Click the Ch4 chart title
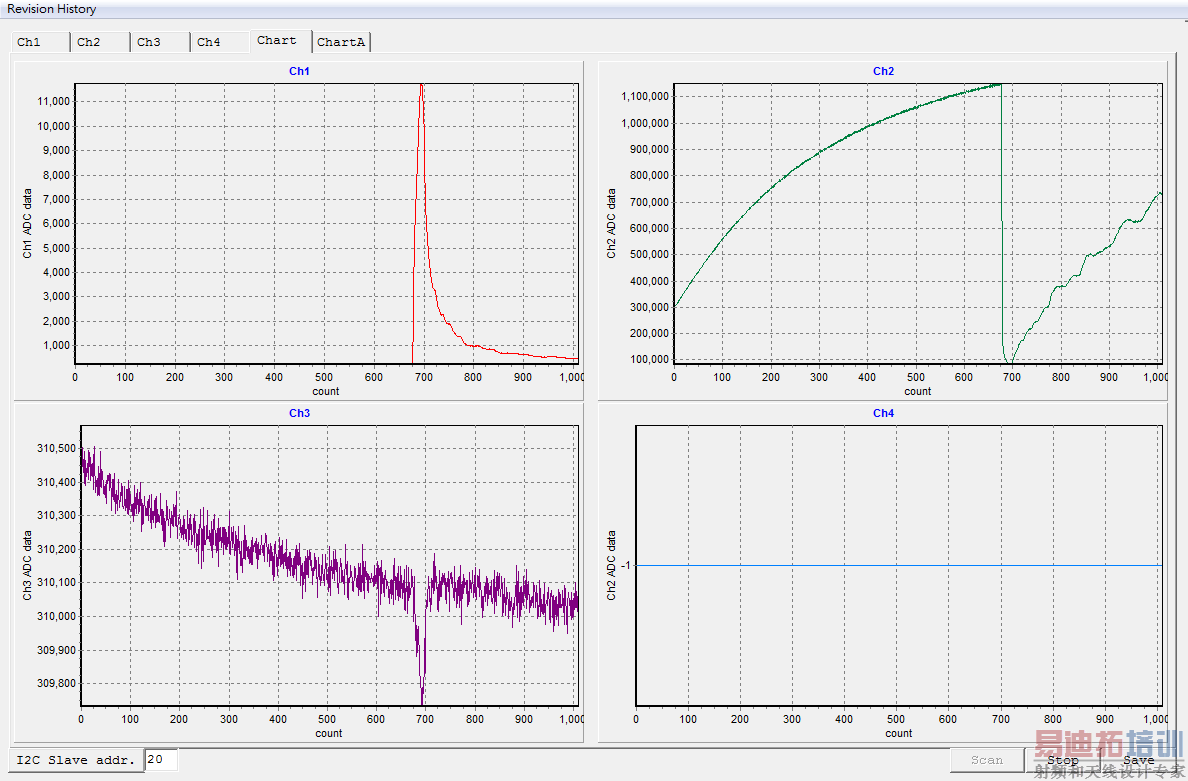Viewport: 1188px width, 781px height. [883, 414]
